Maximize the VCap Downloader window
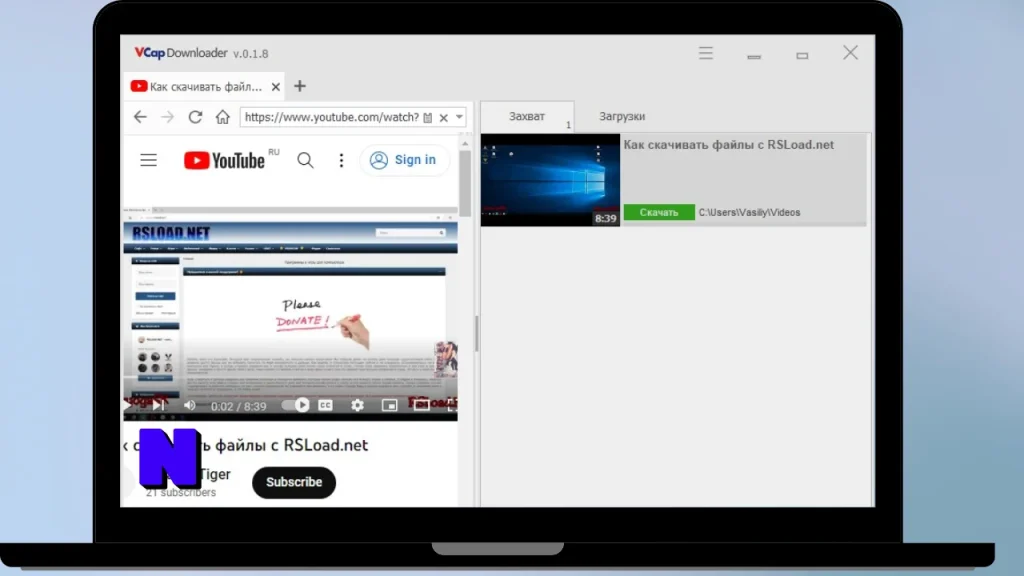This screenshot has width=1024, height=576. [802, 56]
